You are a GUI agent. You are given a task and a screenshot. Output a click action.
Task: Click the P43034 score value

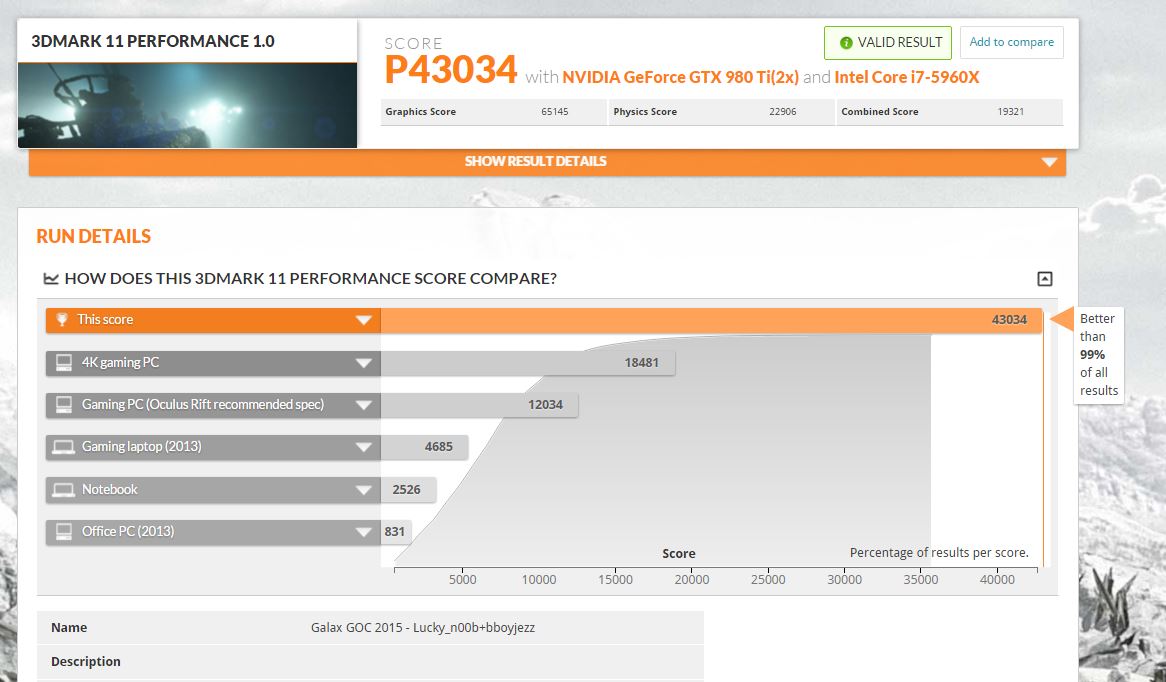[x=451, y=70]
